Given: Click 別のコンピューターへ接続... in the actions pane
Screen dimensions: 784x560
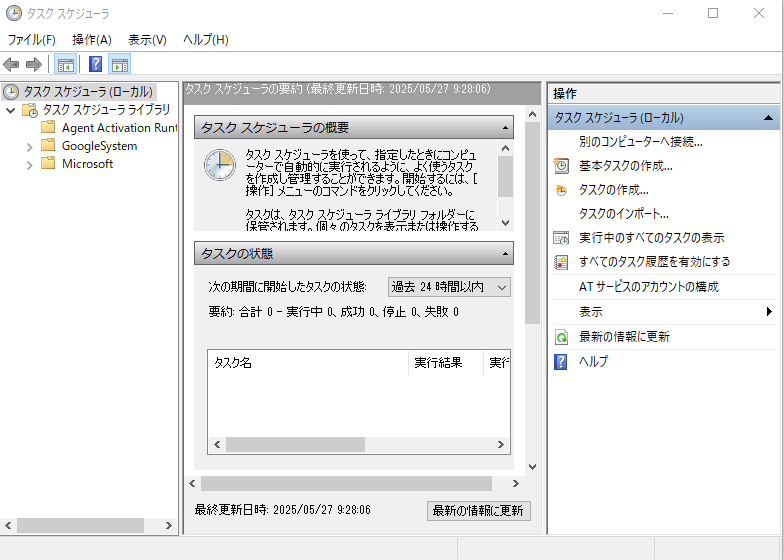Looking at the screenshot, I should [640, 142].
